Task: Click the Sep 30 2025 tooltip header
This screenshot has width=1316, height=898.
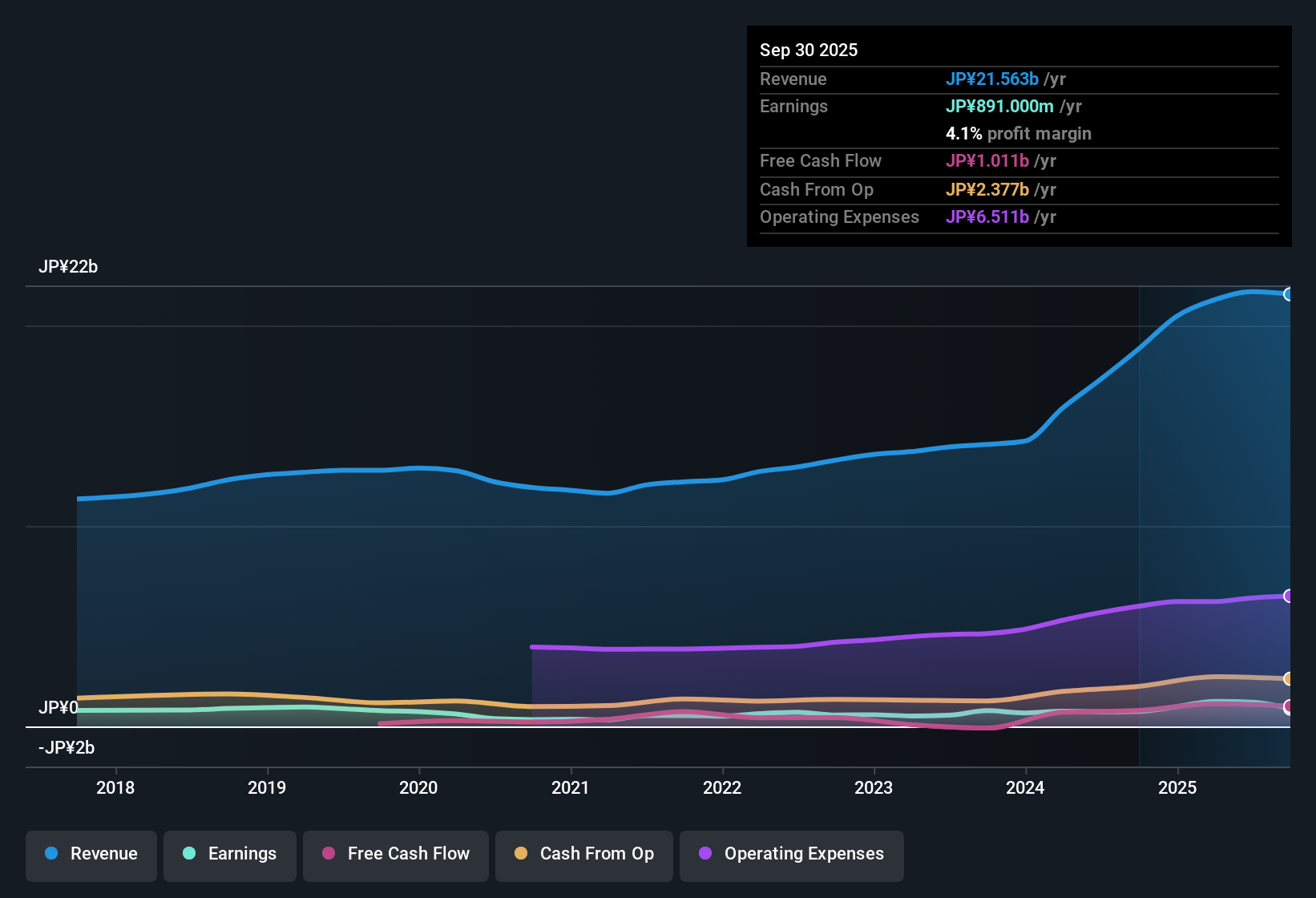Action: [809, 50]
